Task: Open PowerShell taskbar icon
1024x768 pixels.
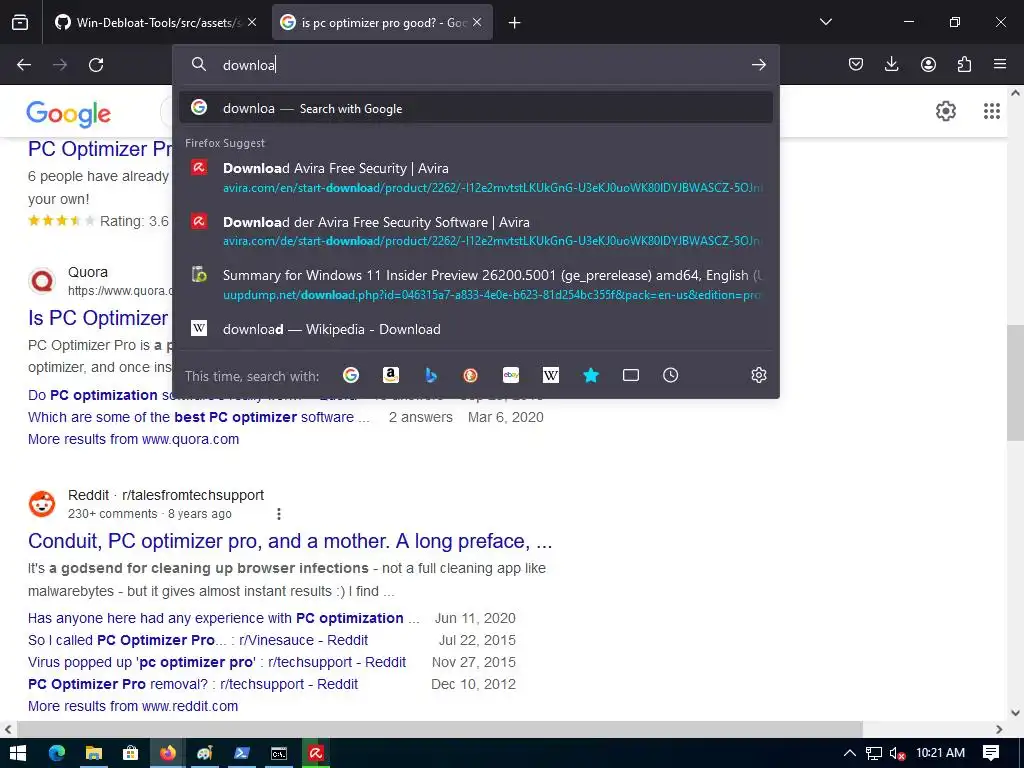Action: click(242, 753)
